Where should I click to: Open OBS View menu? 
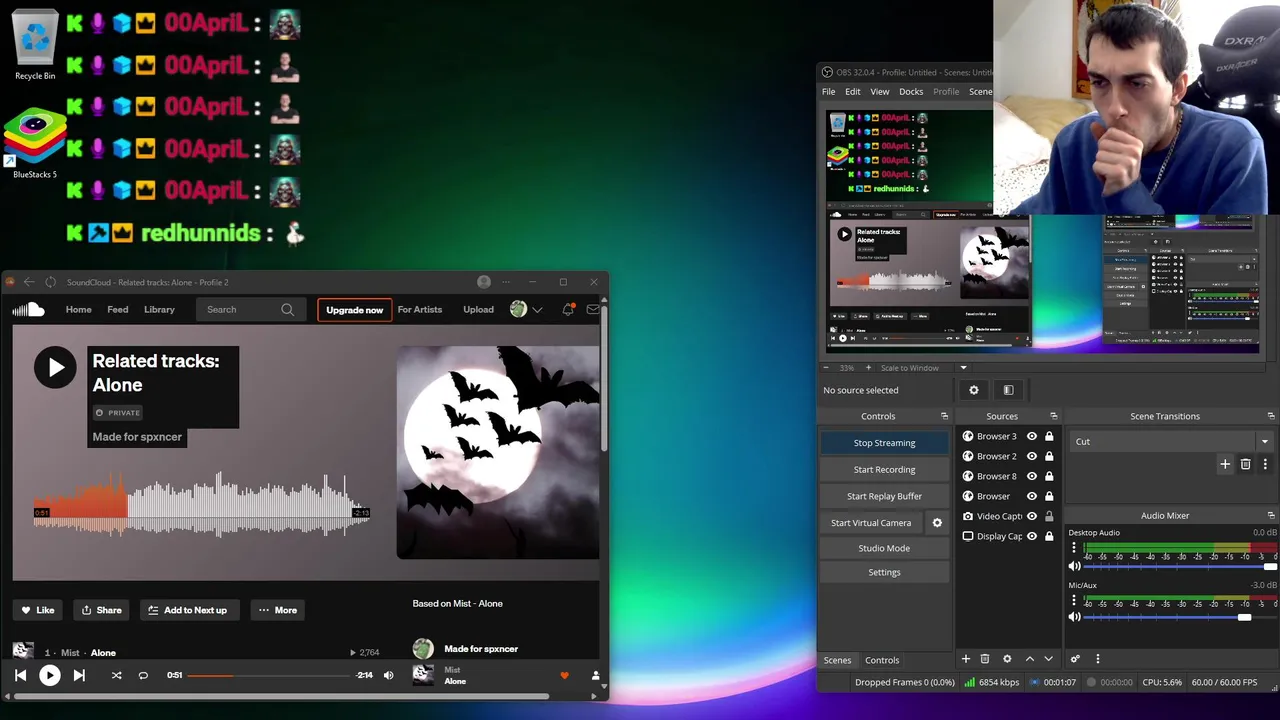tap(880, 91)
